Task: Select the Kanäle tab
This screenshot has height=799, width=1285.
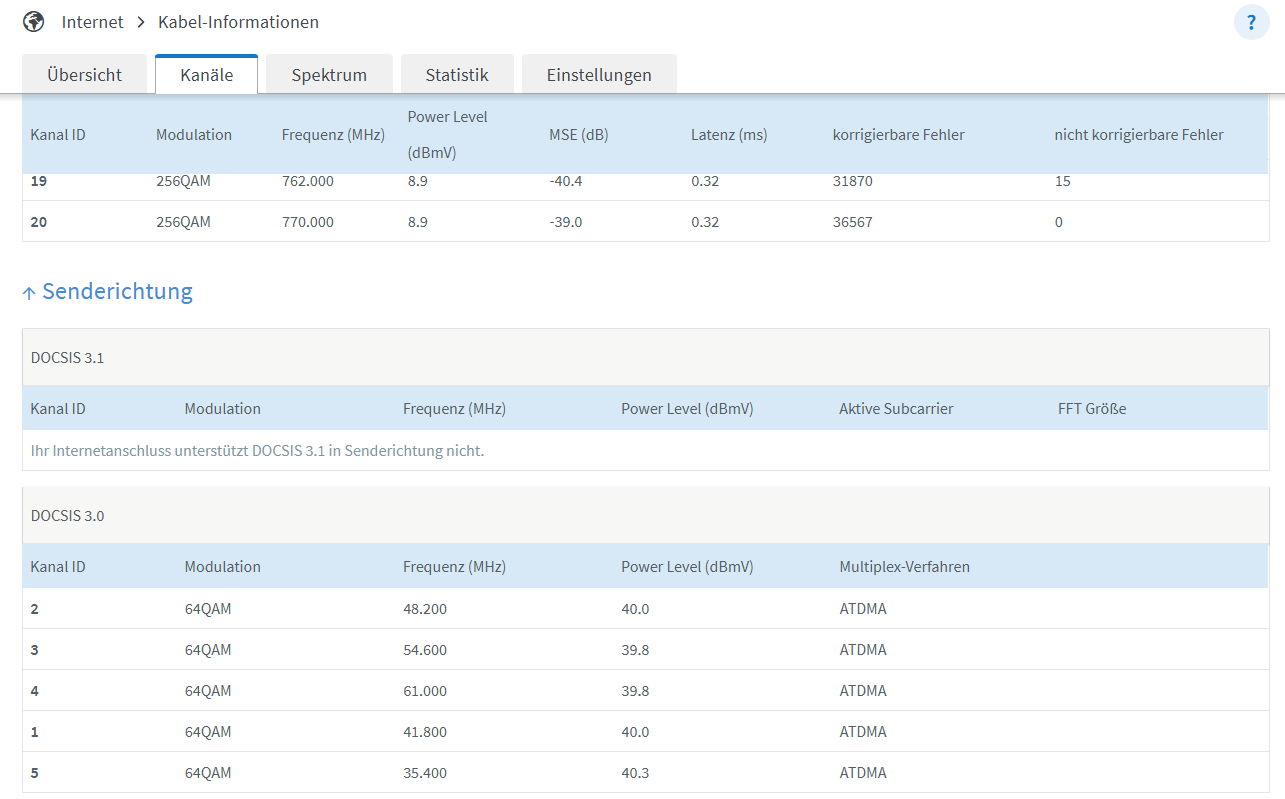Action: pos(207,75)
